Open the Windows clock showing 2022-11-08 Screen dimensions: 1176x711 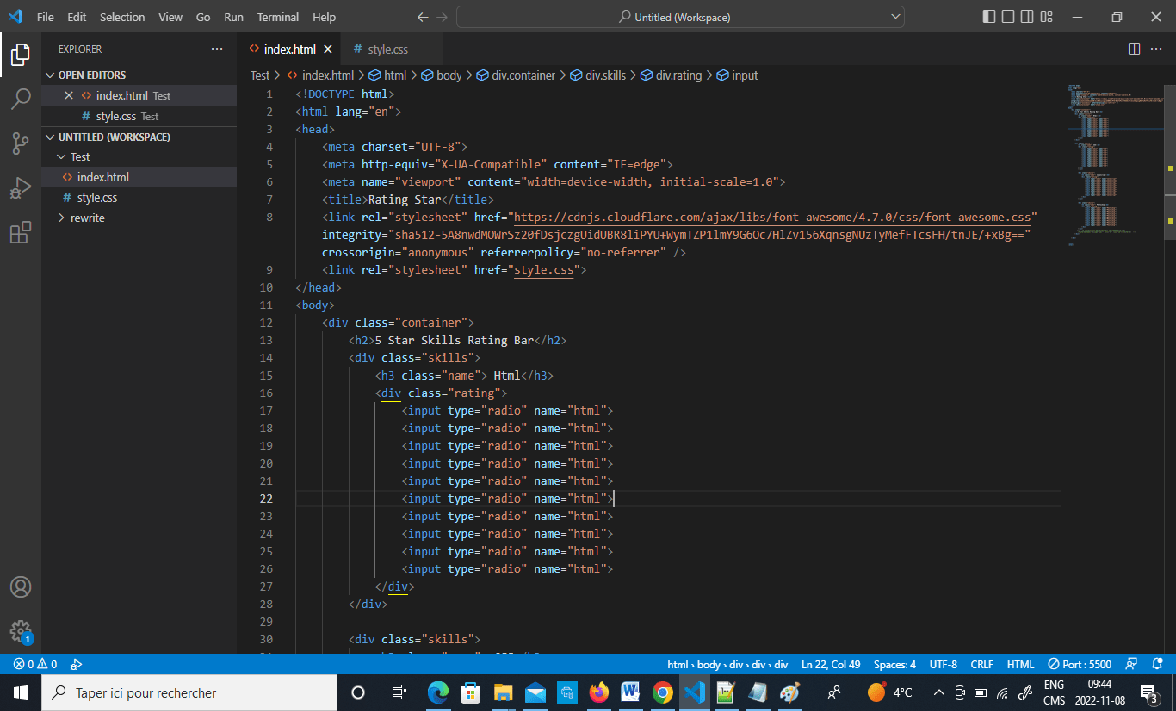click(1099, 692)
